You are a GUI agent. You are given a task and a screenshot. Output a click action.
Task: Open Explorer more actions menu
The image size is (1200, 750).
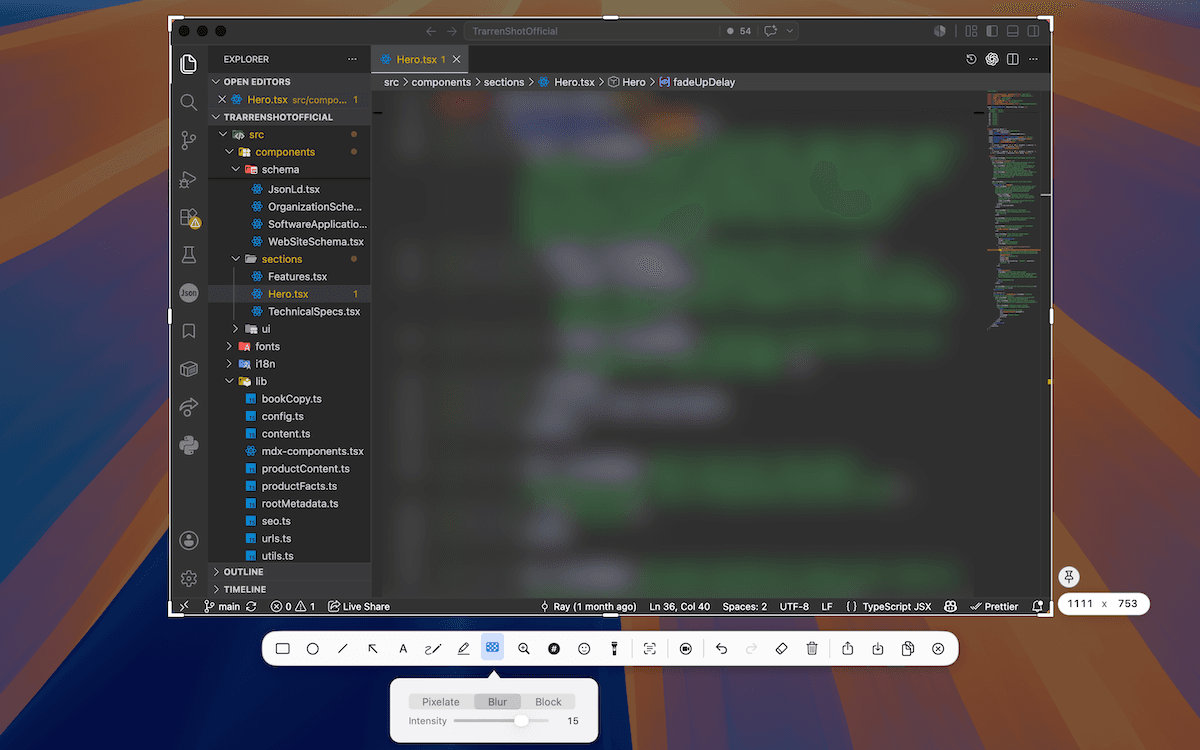click(352, 59)
